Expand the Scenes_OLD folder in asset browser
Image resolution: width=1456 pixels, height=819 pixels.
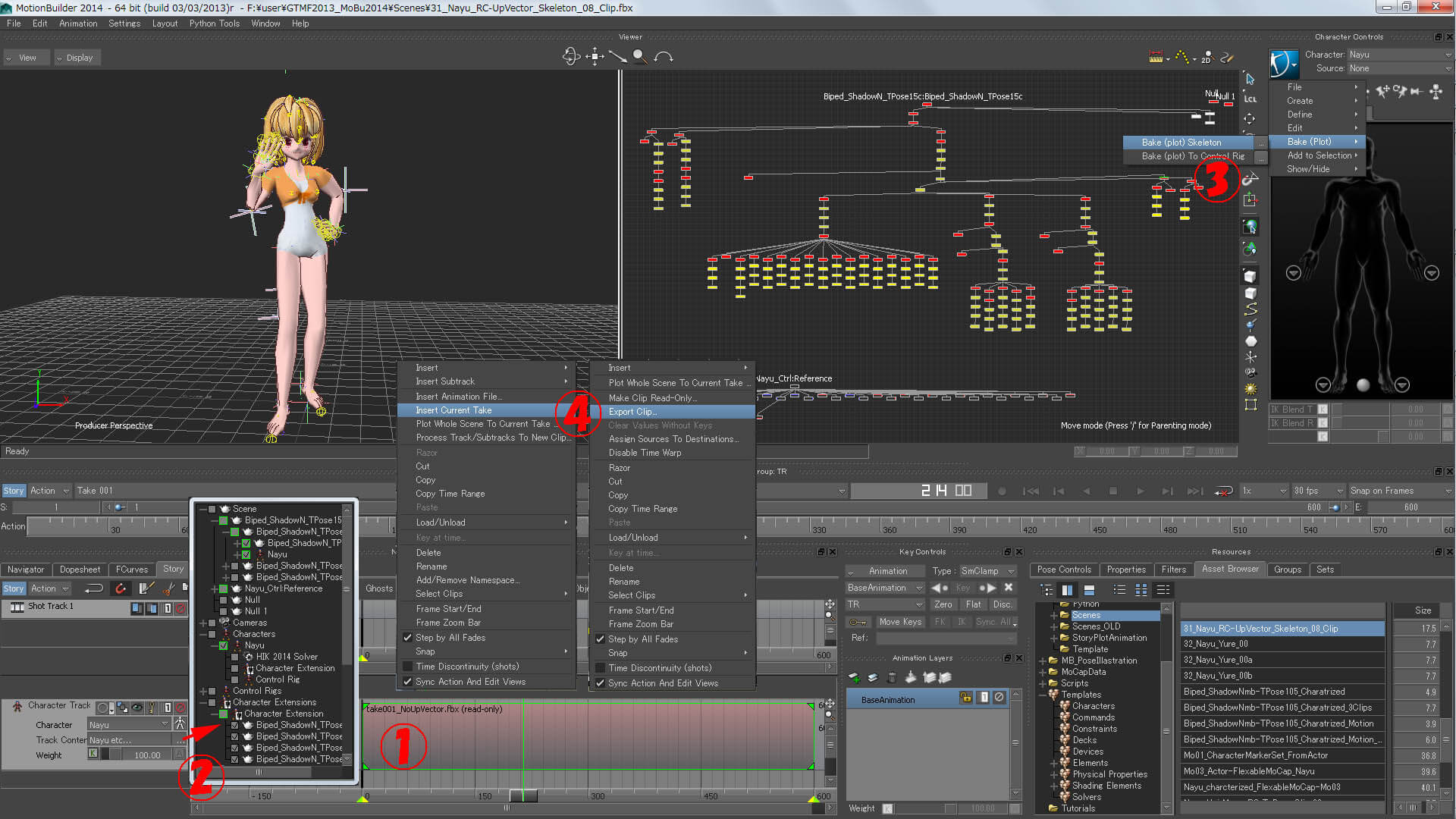(x=1054, y=626)
